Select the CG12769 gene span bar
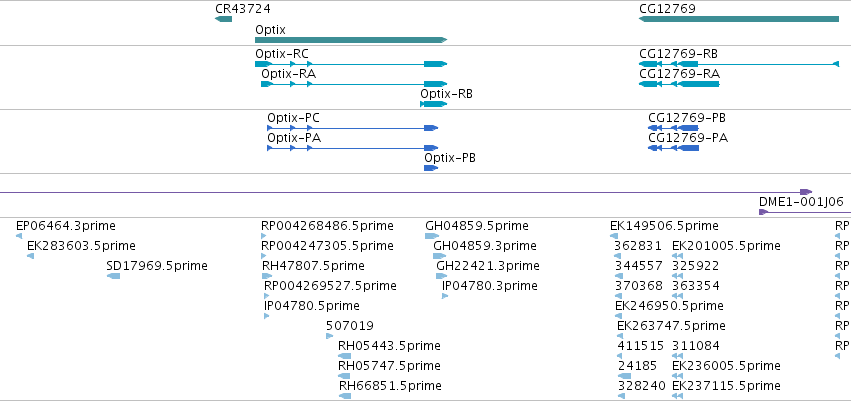Screen dimensions: 851x401 pyautogui.click(x=739, y=19)
